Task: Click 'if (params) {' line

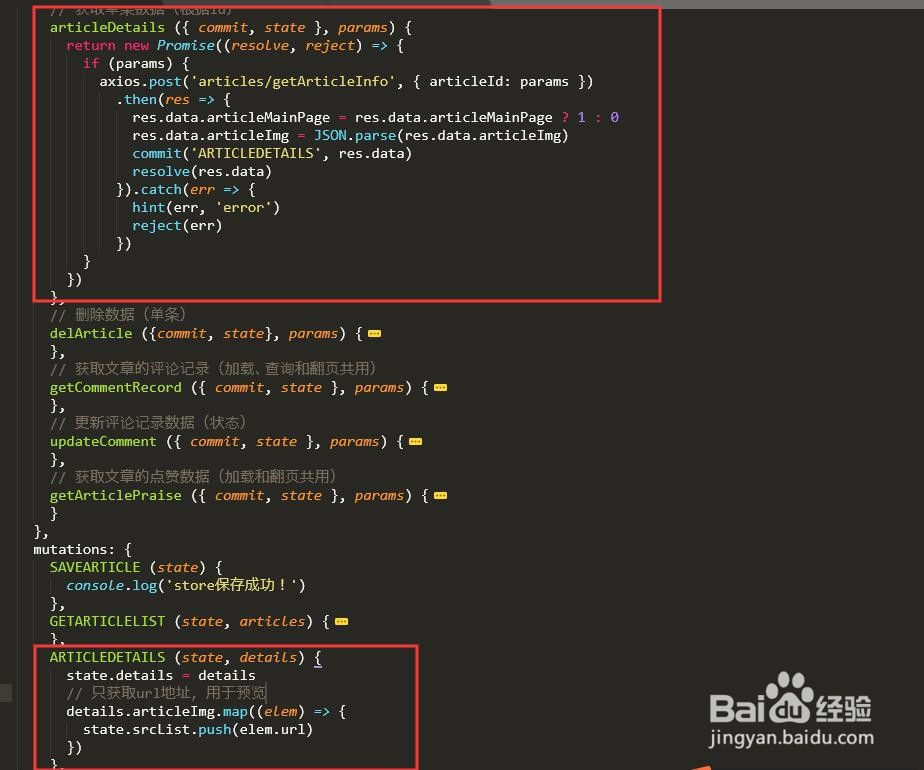Action: pyautogui.click(x=136, y=64)
